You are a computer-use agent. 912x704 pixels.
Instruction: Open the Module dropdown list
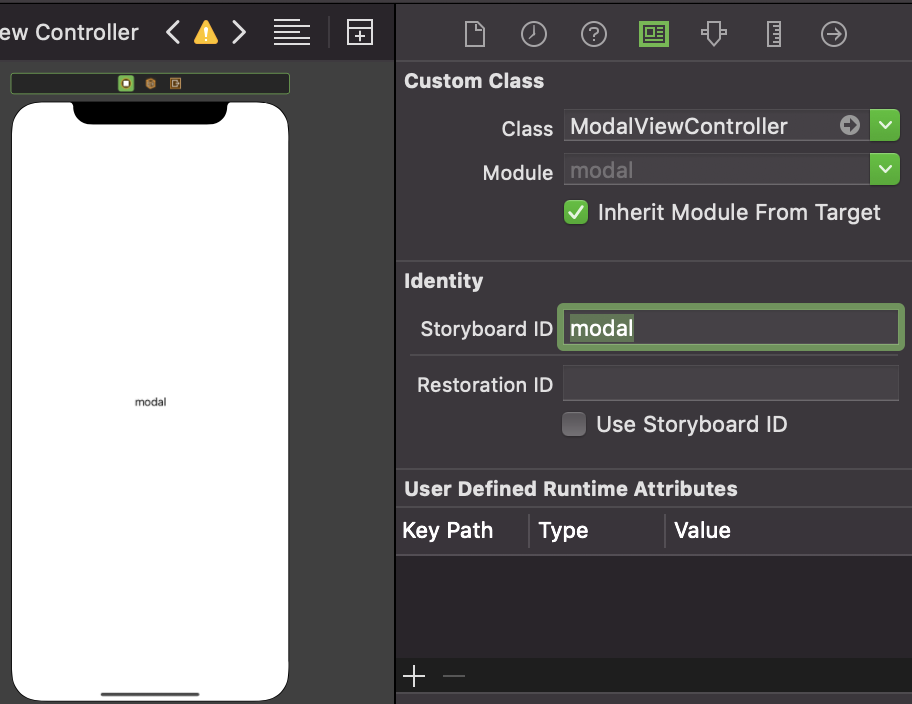885,169
